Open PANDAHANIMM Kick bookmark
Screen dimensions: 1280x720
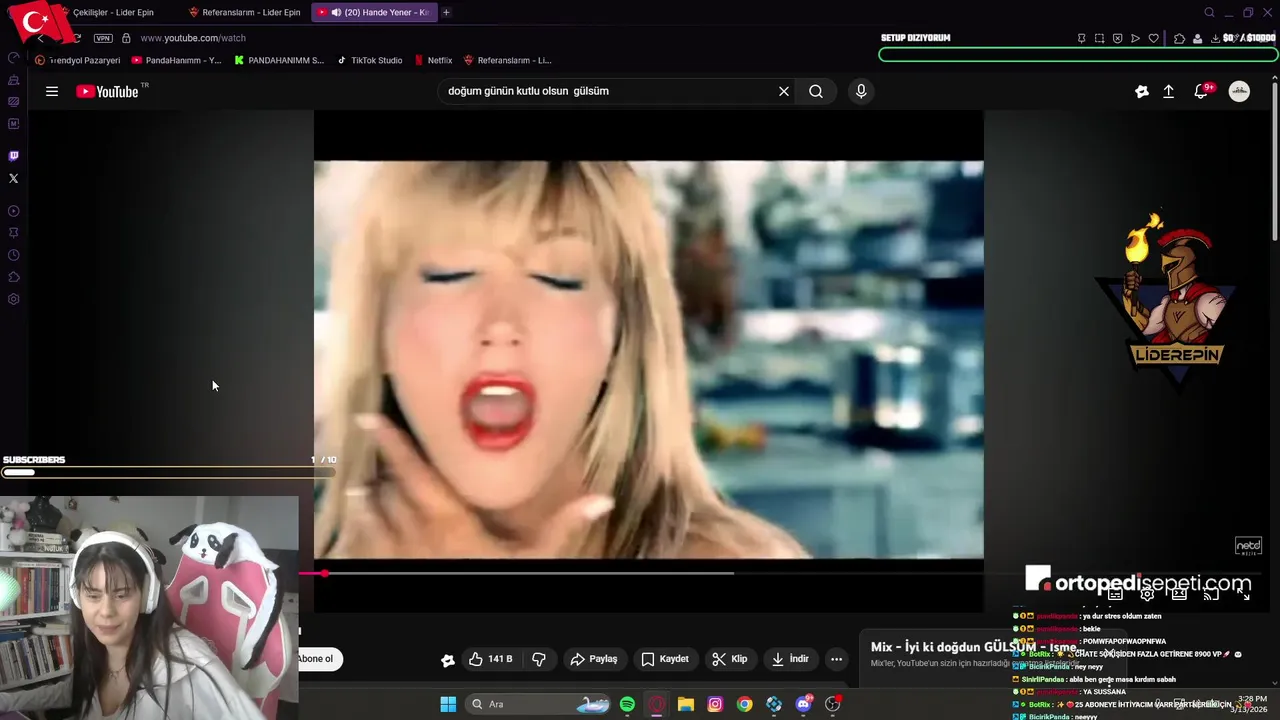click(279, 60)
